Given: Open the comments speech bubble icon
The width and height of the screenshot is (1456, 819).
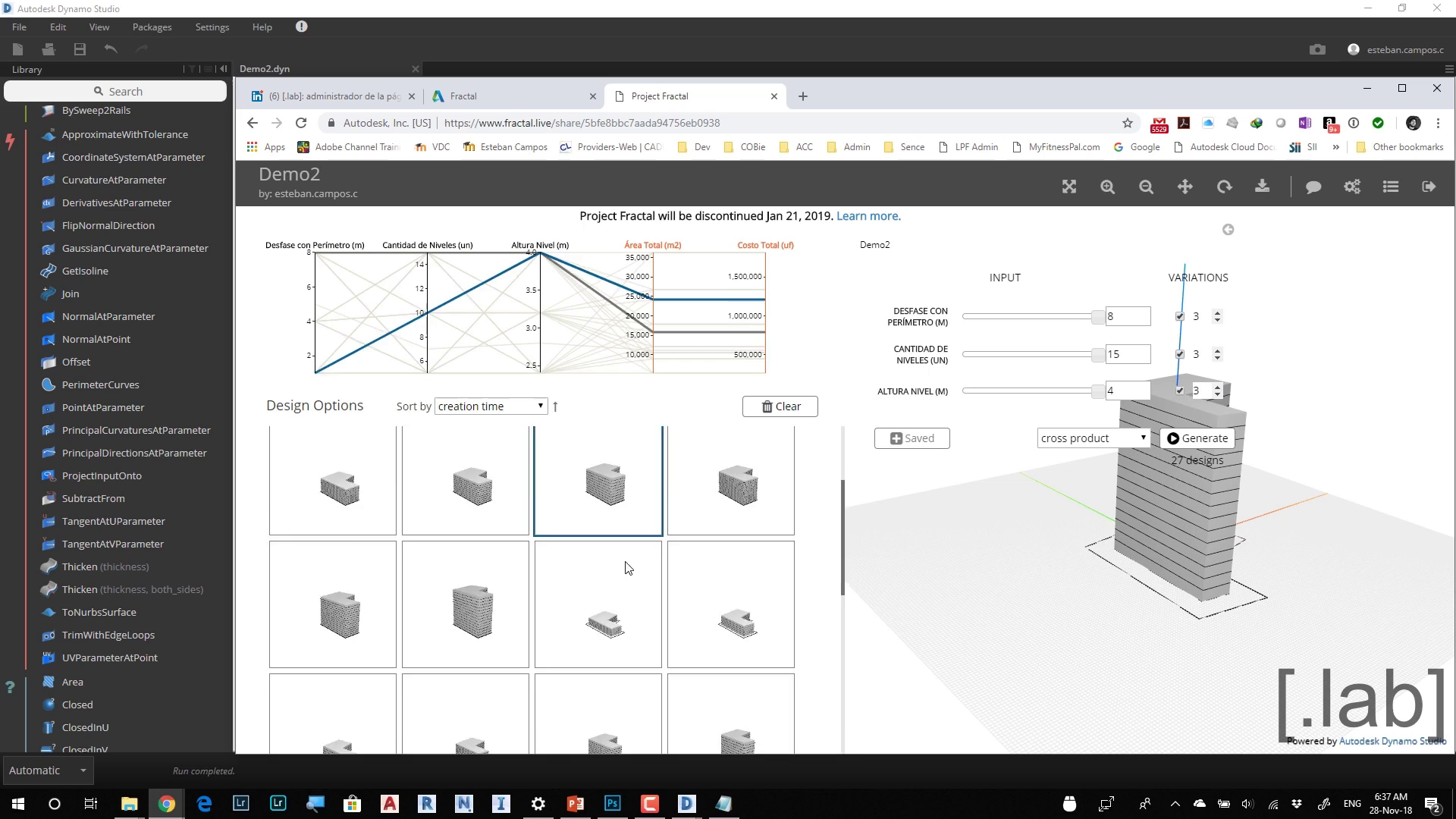Looking at the screenshot, I should tap(1313, 187).
